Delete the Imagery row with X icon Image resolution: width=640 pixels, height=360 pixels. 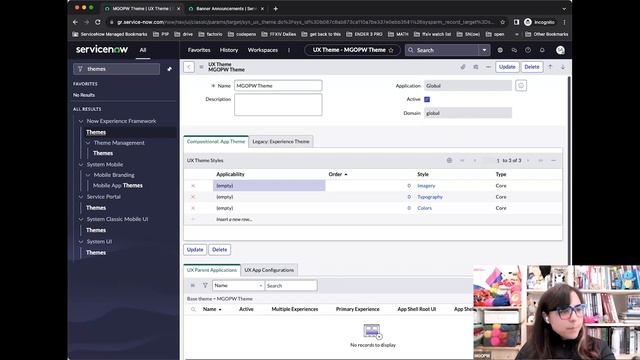(x=193, y=186)
